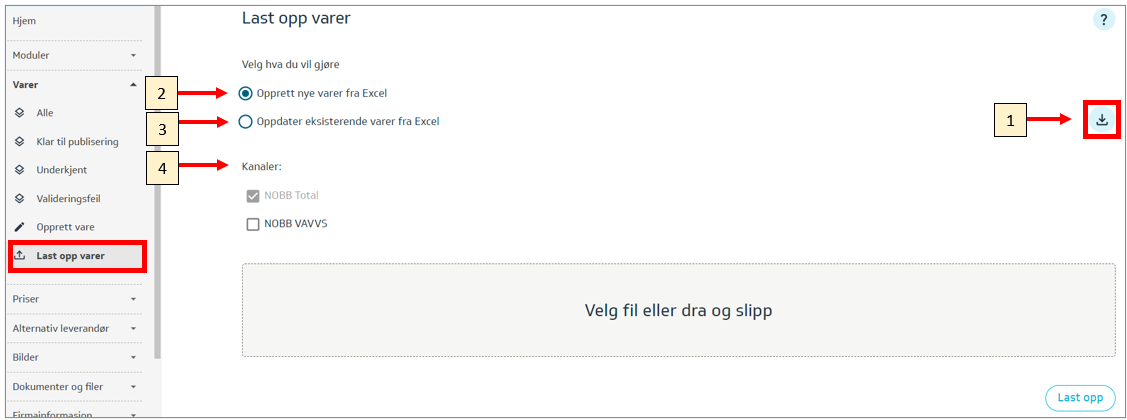The image size is (1127, 420).
Task: Select Oppdater eksisterende varer fra Excel
Action: [246, 122]
